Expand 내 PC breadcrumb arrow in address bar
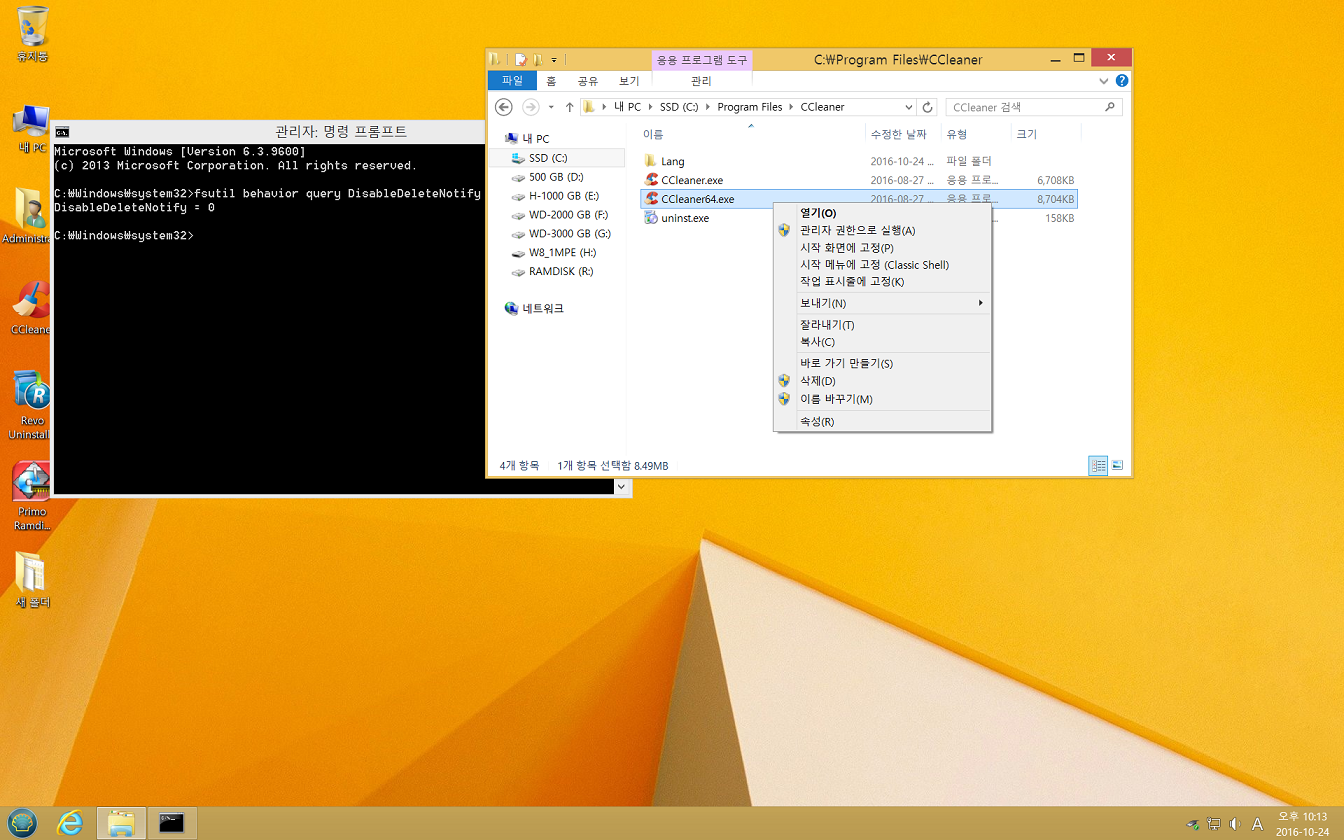This screenshot has width=1344, height=840. (x=651, y=107)
